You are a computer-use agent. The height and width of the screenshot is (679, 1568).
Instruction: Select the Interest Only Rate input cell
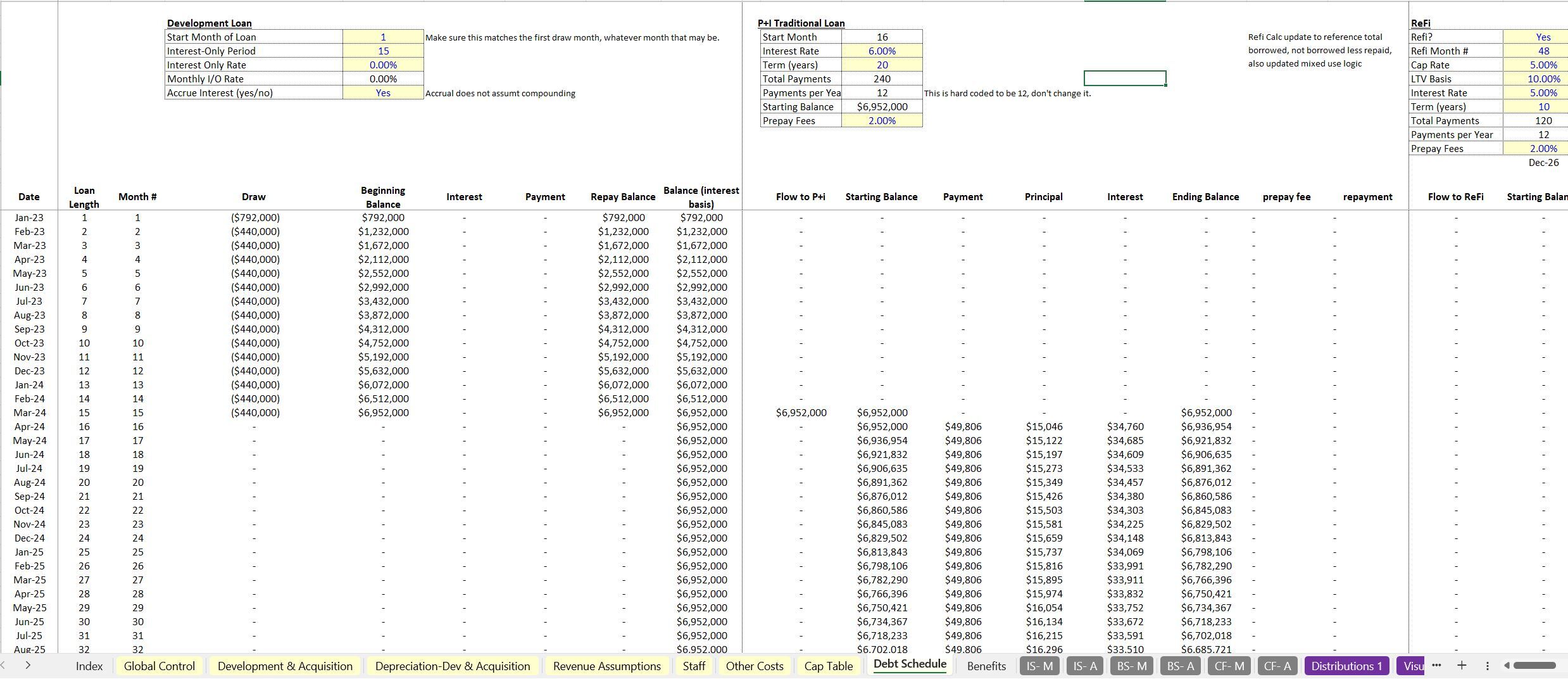tap(383, 65)
